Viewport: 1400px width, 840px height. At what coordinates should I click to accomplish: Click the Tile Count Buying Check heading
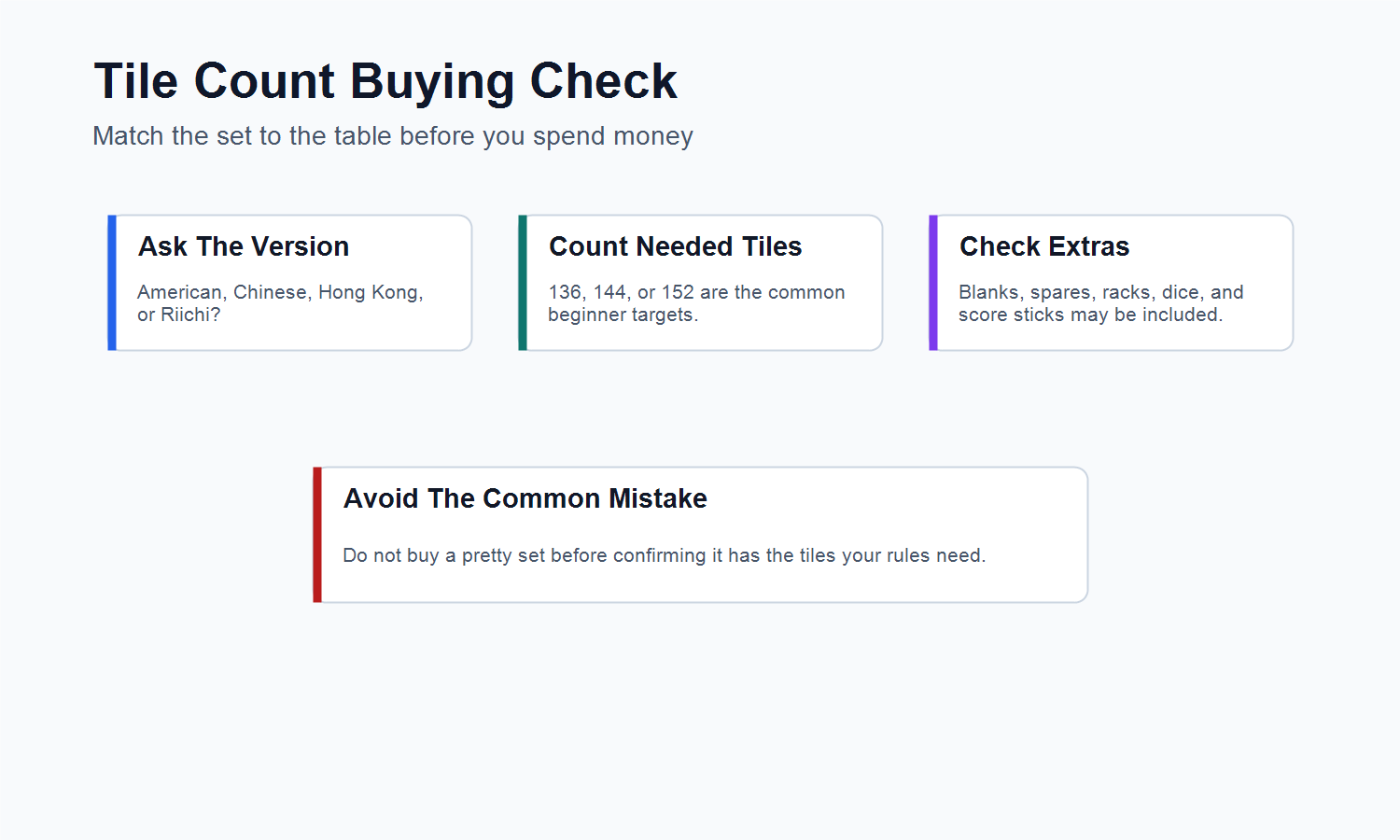pos(385,81)
